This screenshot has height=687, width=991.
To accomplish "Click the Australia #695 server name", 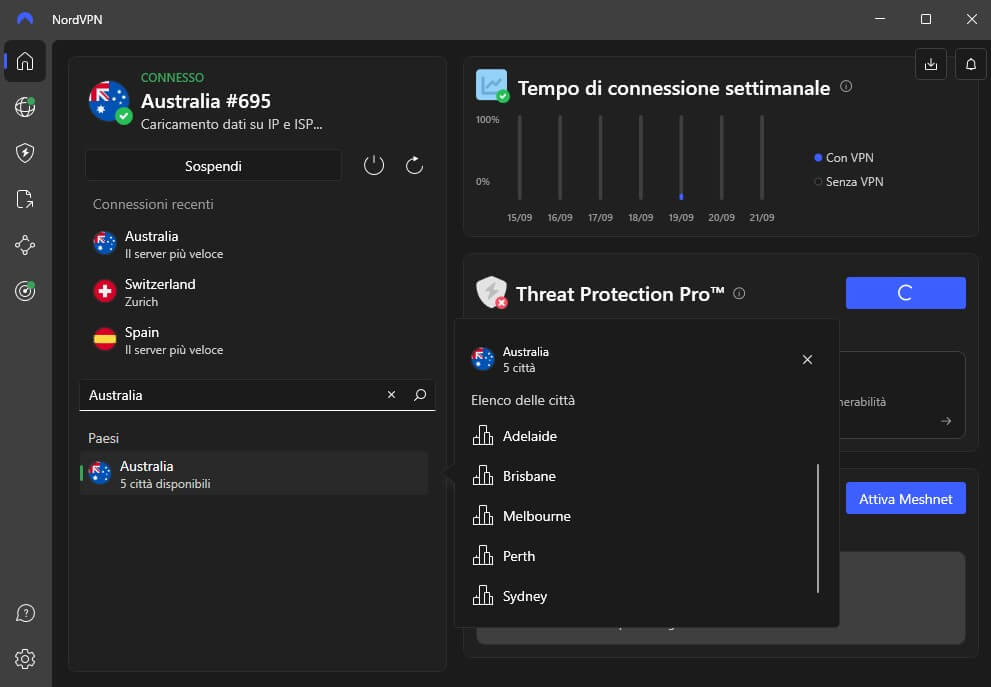I will point(205,101).
